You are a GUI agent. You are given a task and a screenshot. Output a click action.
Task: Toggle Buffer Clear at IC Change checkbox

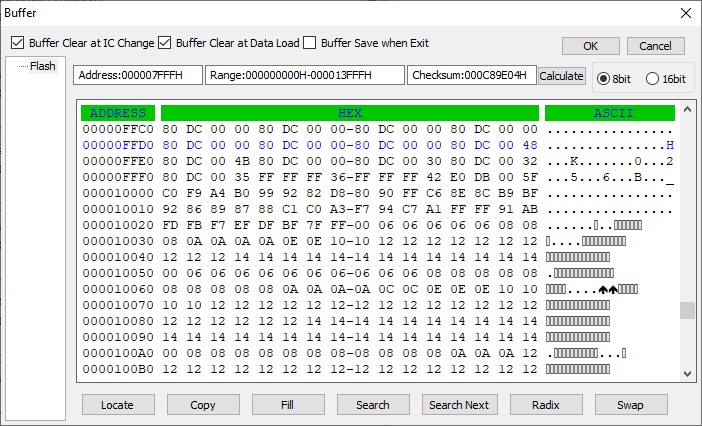[x=18, y=43]
